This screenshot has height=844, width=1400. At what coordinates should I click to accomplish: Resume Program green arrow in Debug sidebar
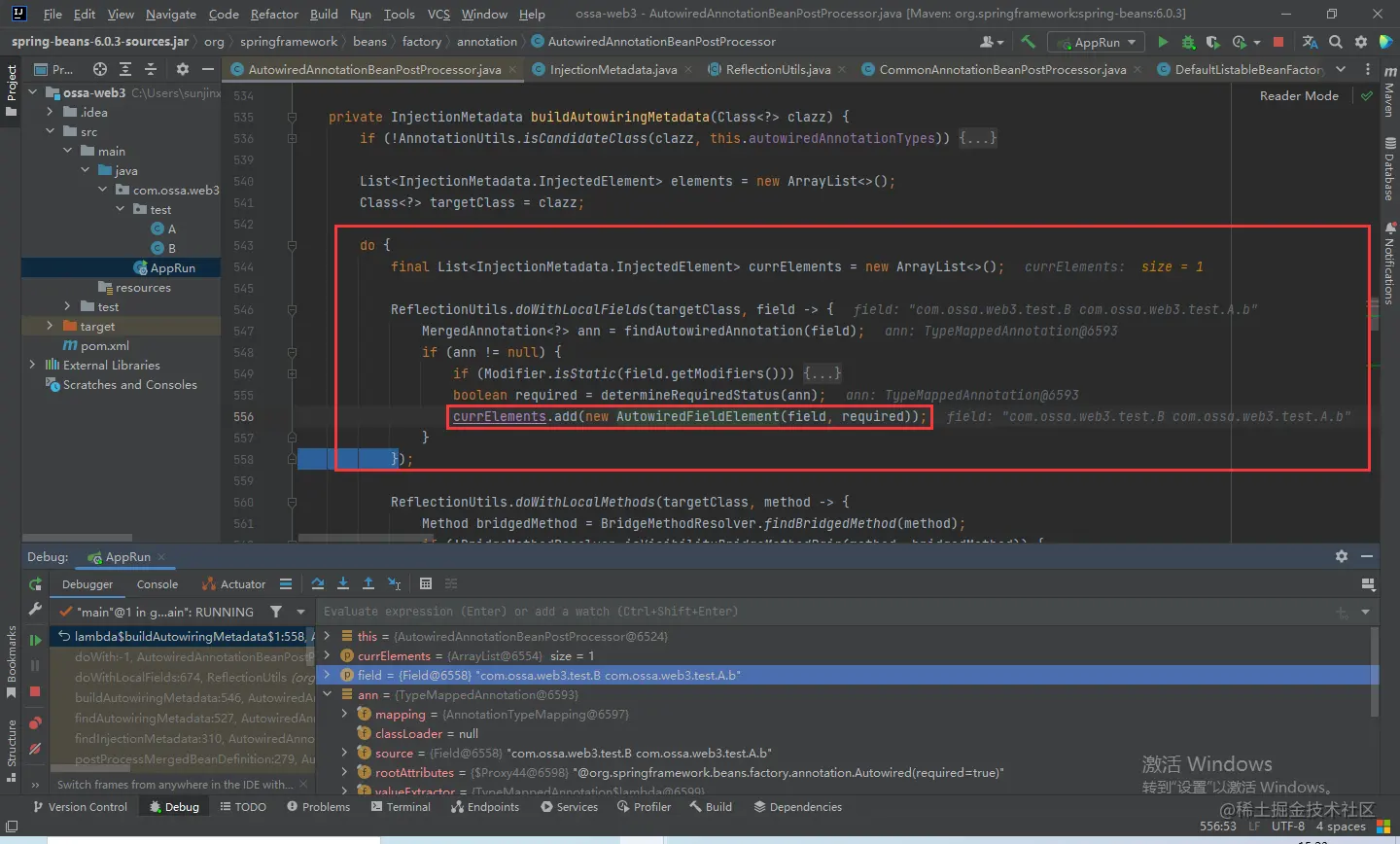[x=35, y=640]
